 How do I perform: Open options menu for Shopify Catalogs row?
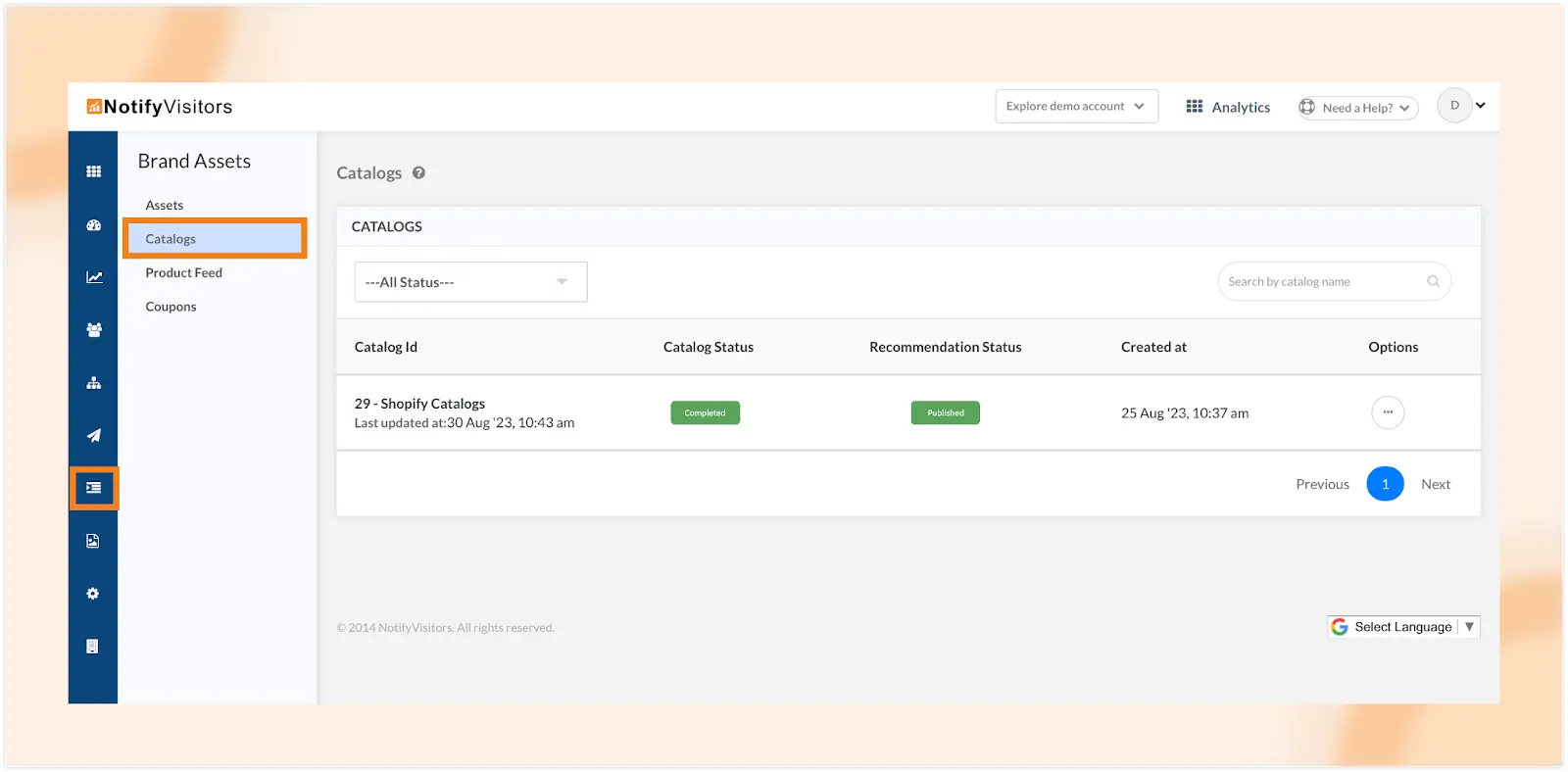[1387, 412]
